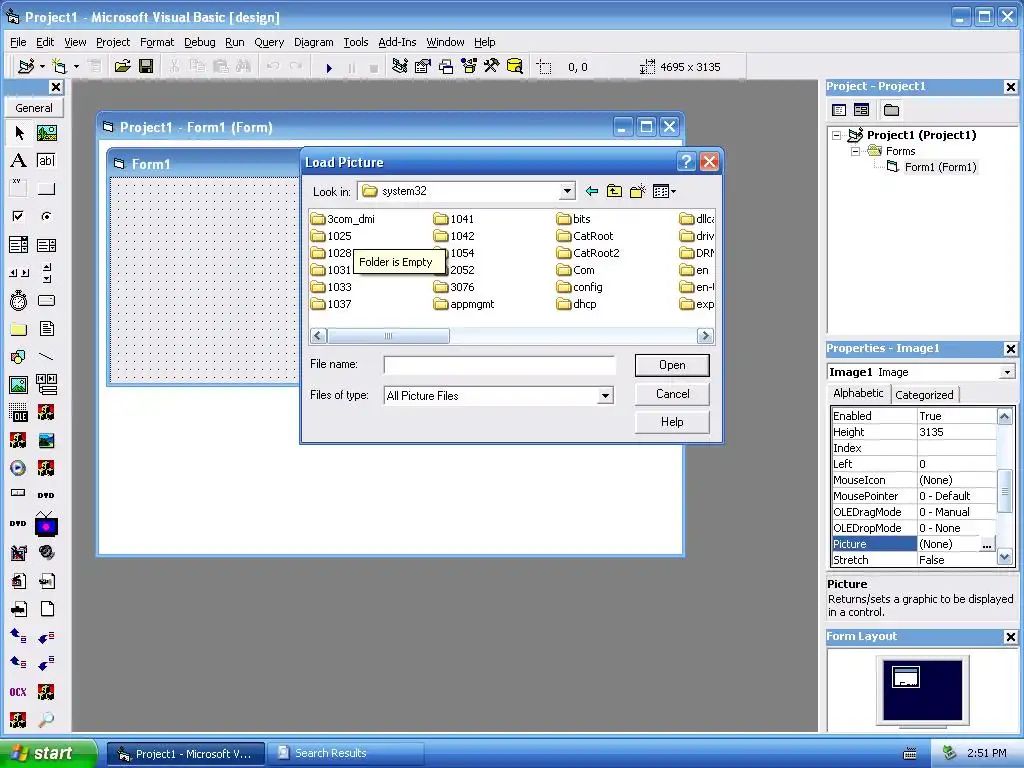Click the Open button in dialog
Screen dimensions: 1024x768
(672, 365)
